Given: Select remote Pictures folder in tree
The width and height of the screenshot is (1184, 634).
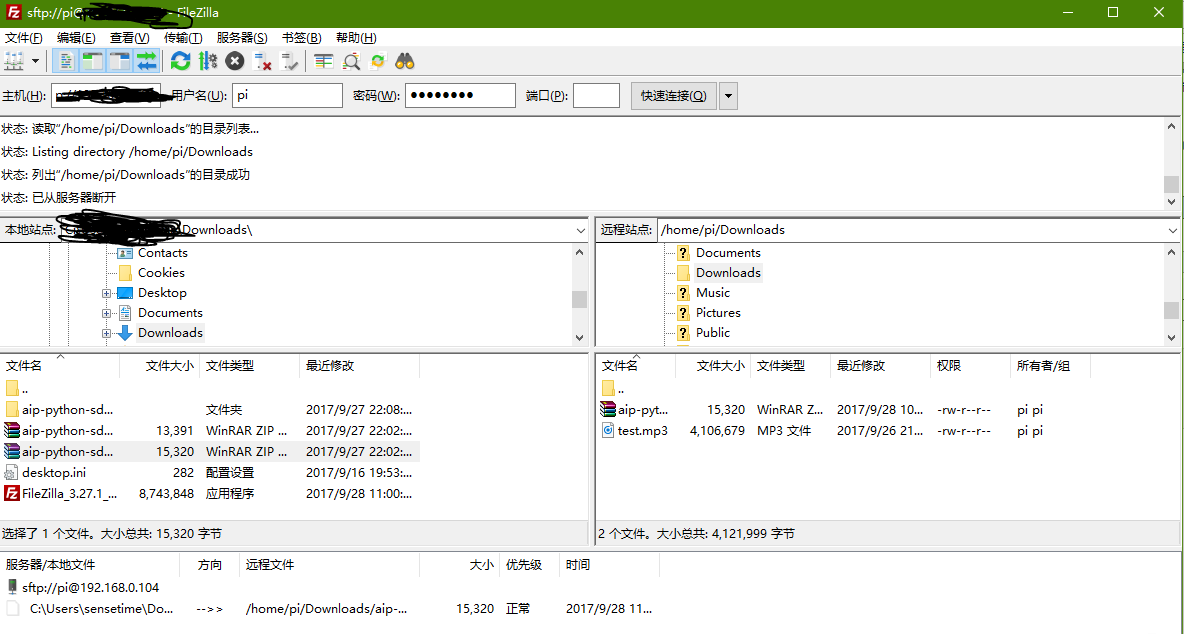Looking at the screenshot, I should pos(718,312).
